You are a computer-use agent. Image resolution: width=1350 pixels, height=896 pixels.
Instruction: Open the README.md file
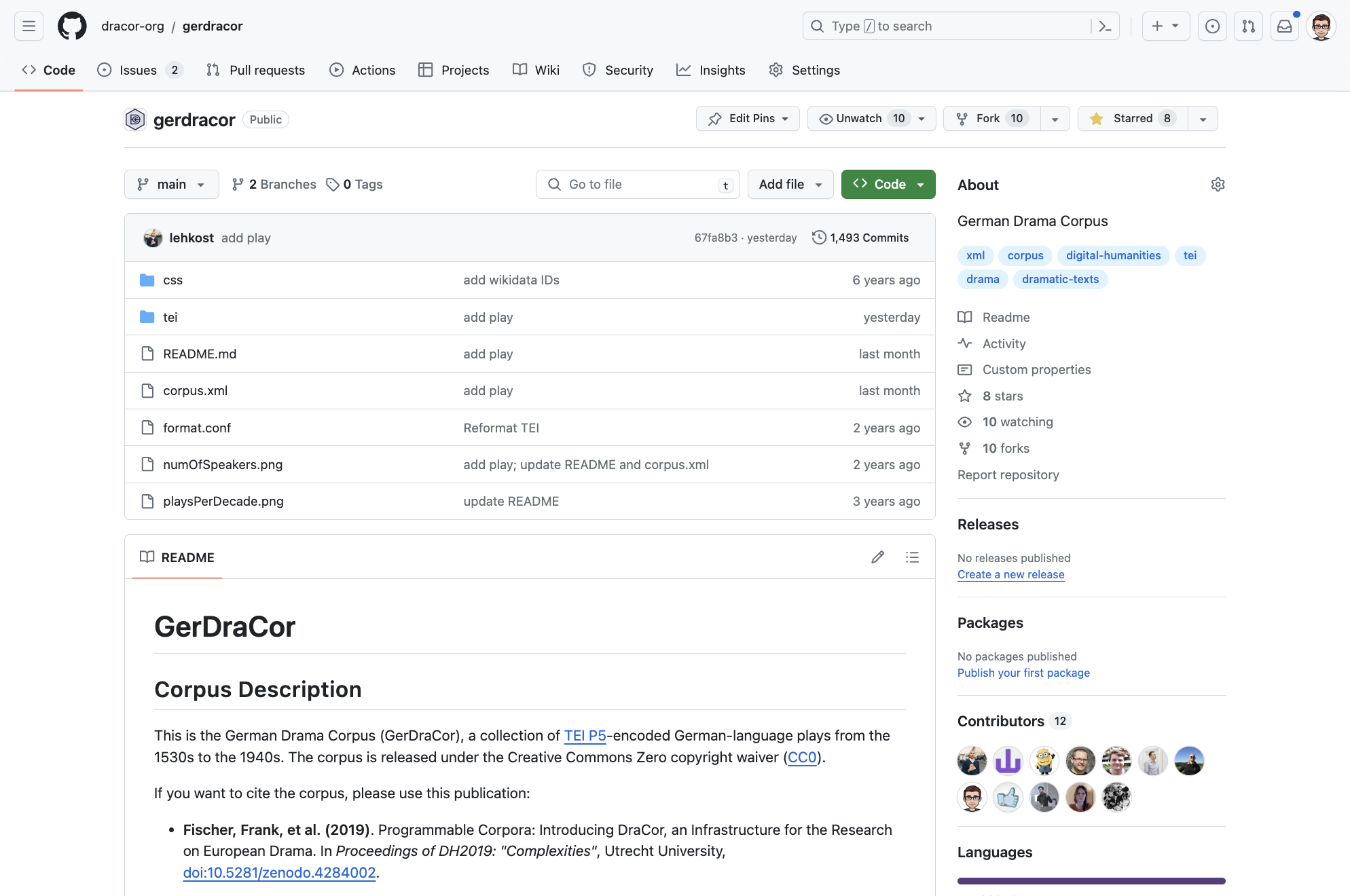(x=200, y=354)
